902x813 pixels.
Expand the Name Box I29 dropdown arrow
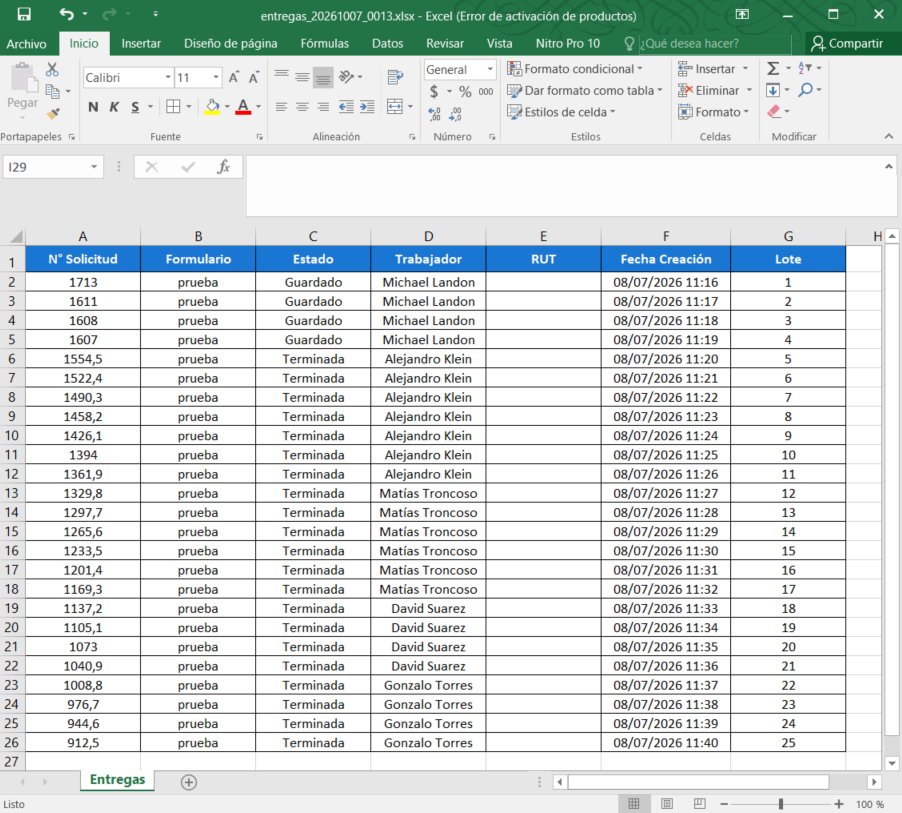94,167
